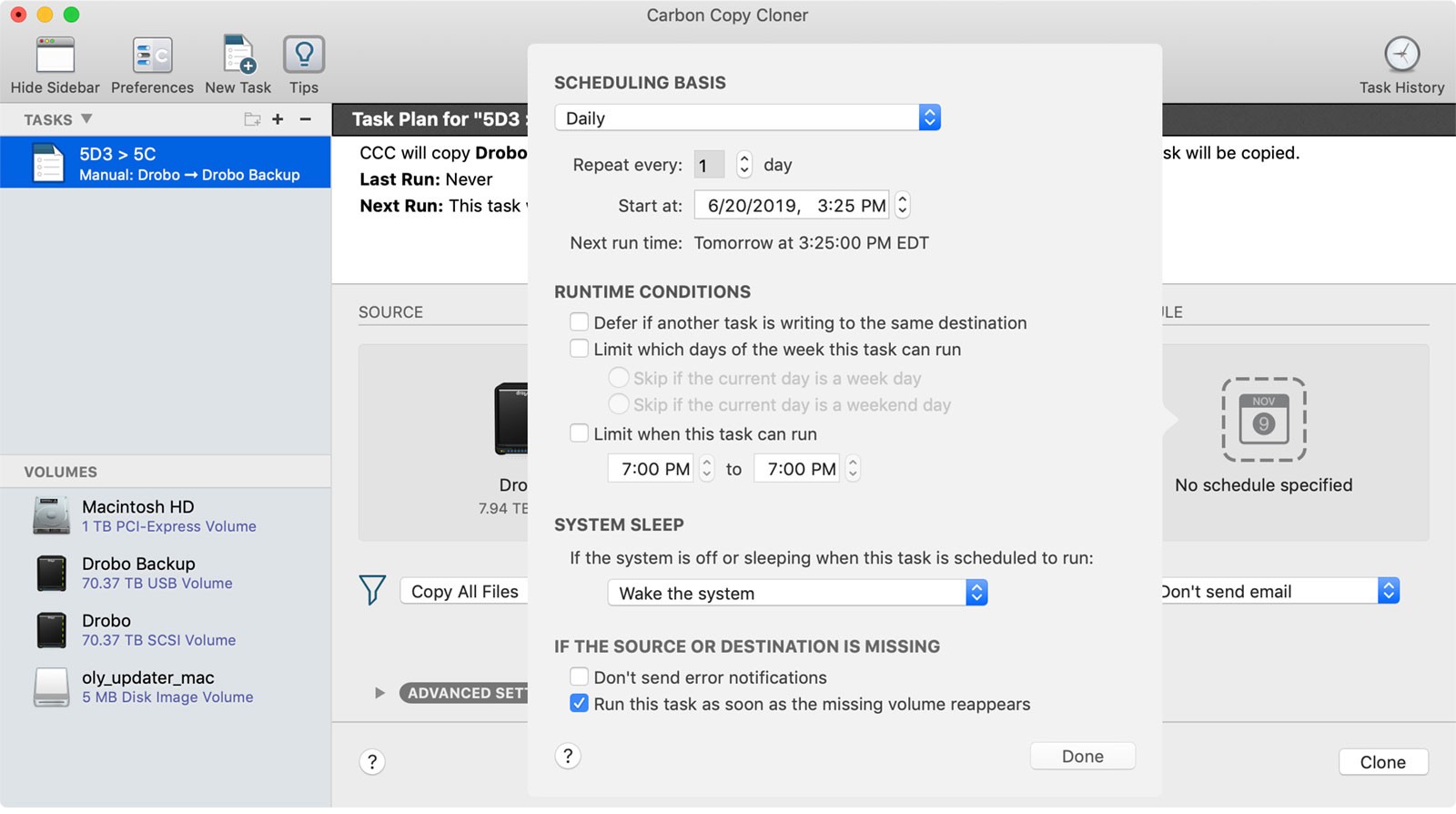Select the Drobo Backup volume
Image resolution: width=1456 pixels, height=814 pixels.
pos(138,573)
